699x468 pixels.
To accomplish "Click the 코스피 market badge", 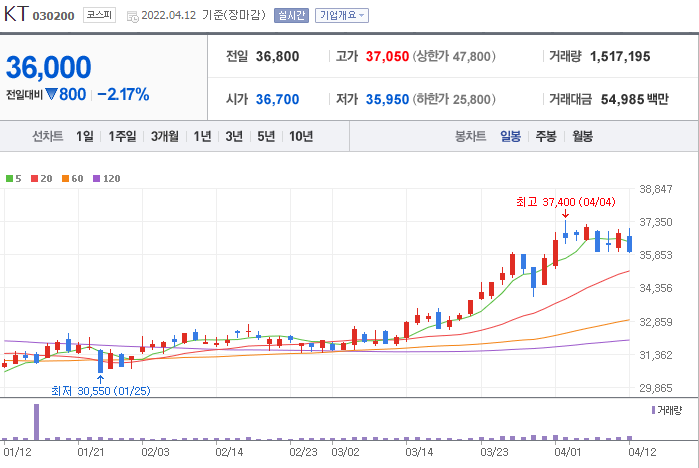I will tap(99, 15).
